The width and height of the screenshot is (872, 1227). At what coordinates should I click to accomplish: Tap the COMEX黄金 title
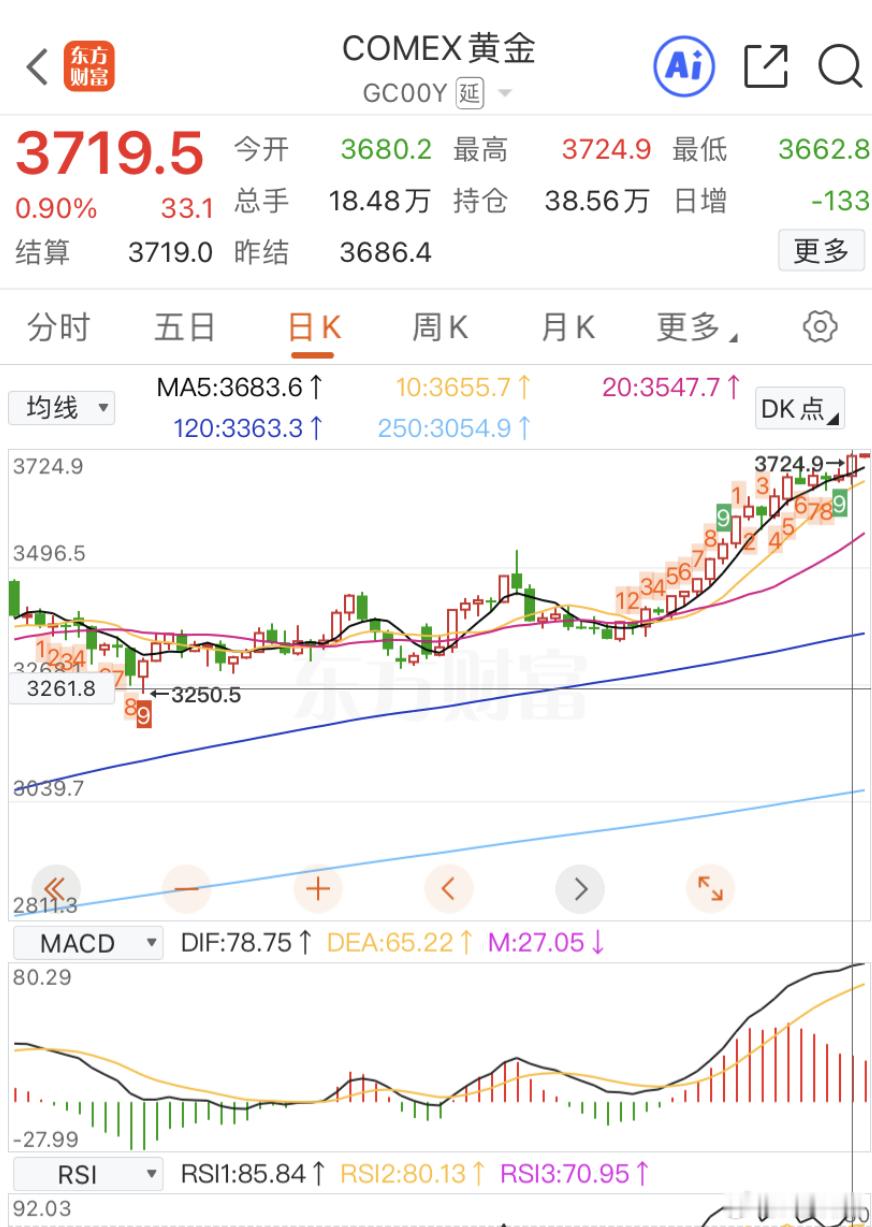point(439,48)
